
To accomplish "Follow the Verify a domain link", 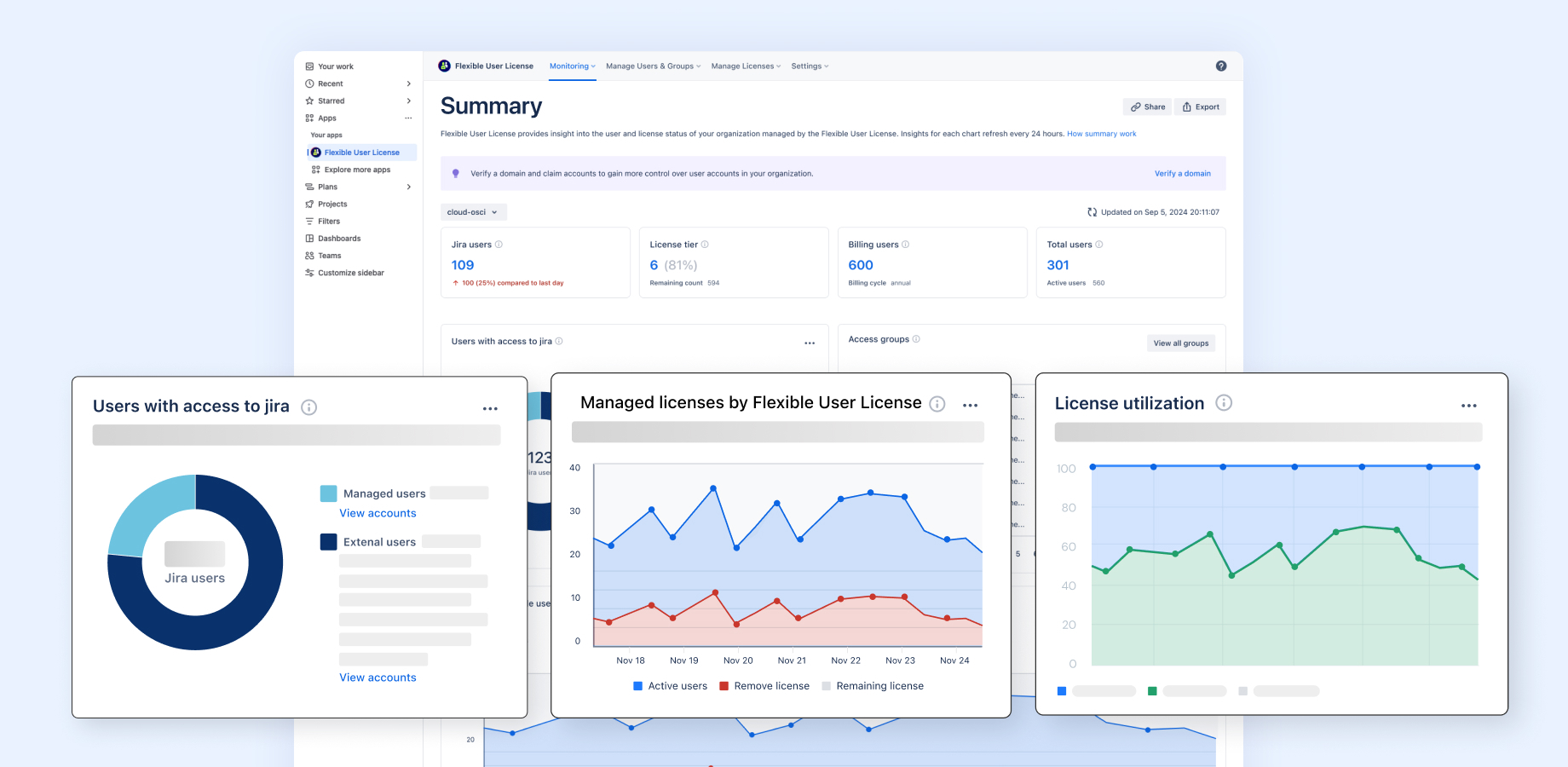I will (x=1182, y=173).
